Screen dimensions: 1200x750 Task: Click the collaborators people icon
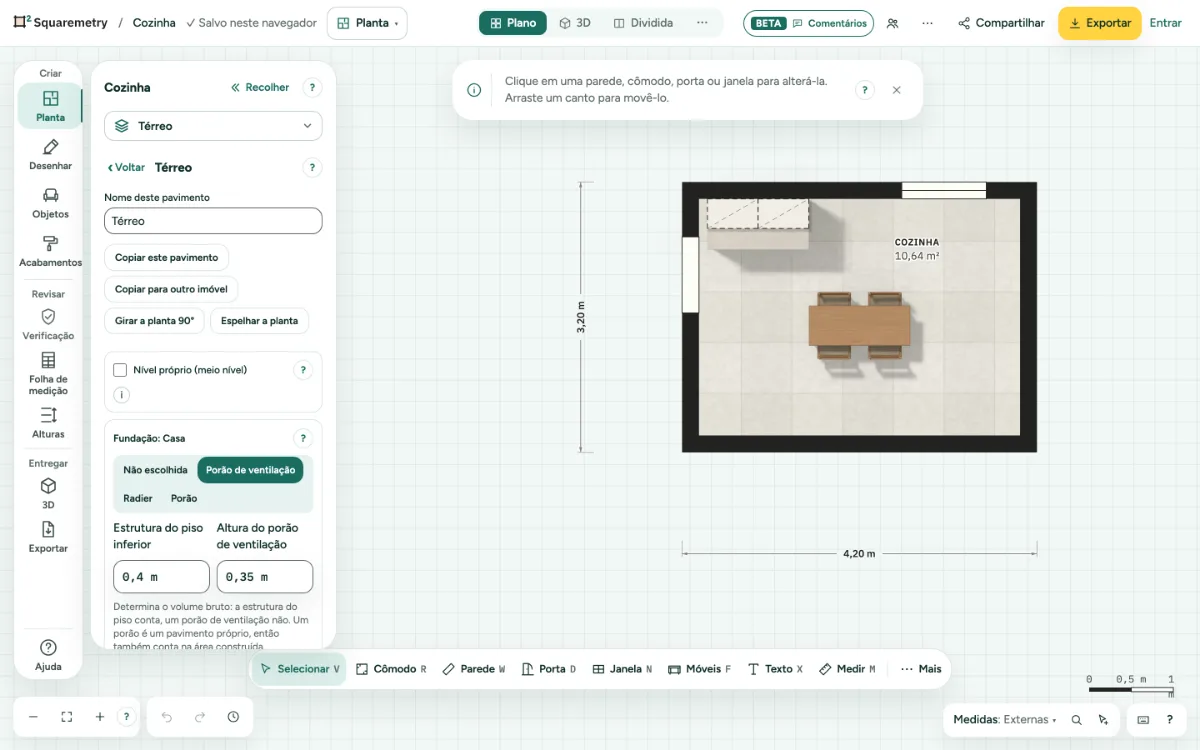coord(893,23)
